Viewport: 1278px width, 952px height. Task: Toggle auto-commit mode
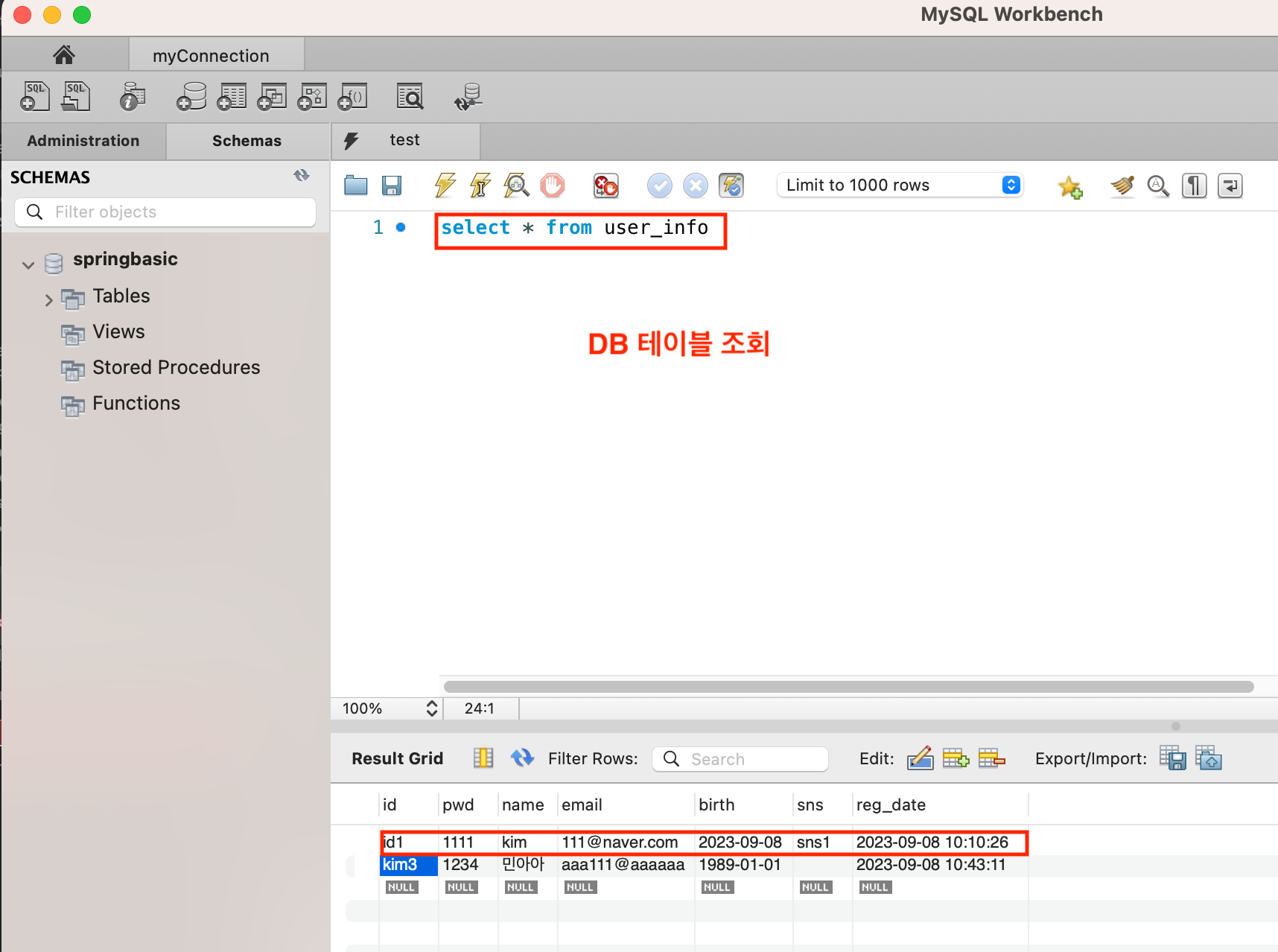coord(731,185)
